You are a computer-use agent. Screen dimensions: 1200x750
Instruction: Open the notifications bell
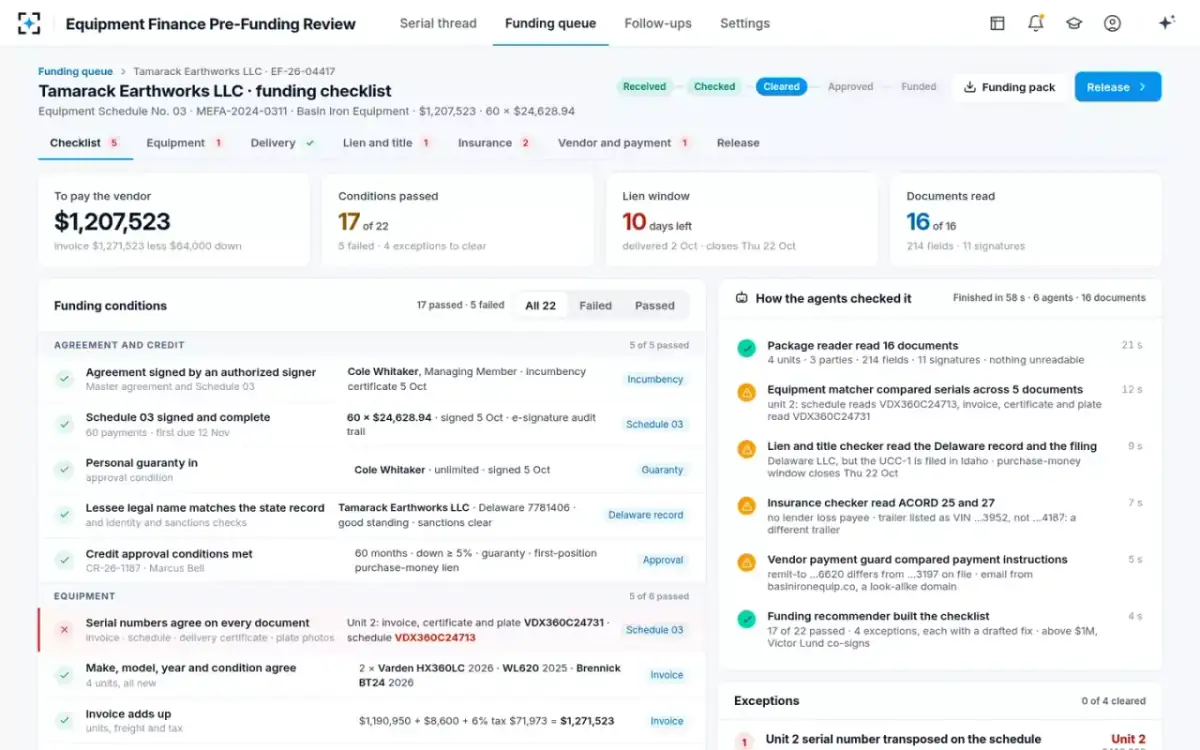pyautogui.click(x=1036, y=23)
